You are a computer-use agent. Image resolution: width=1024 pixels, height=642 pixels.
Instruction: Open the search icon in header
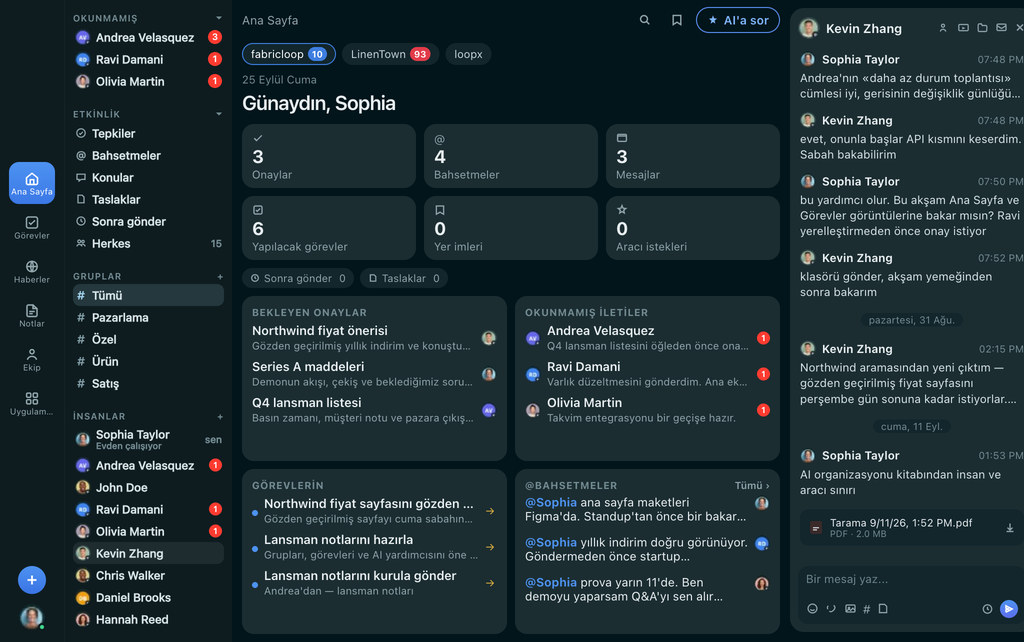click(x=645, y=20)
